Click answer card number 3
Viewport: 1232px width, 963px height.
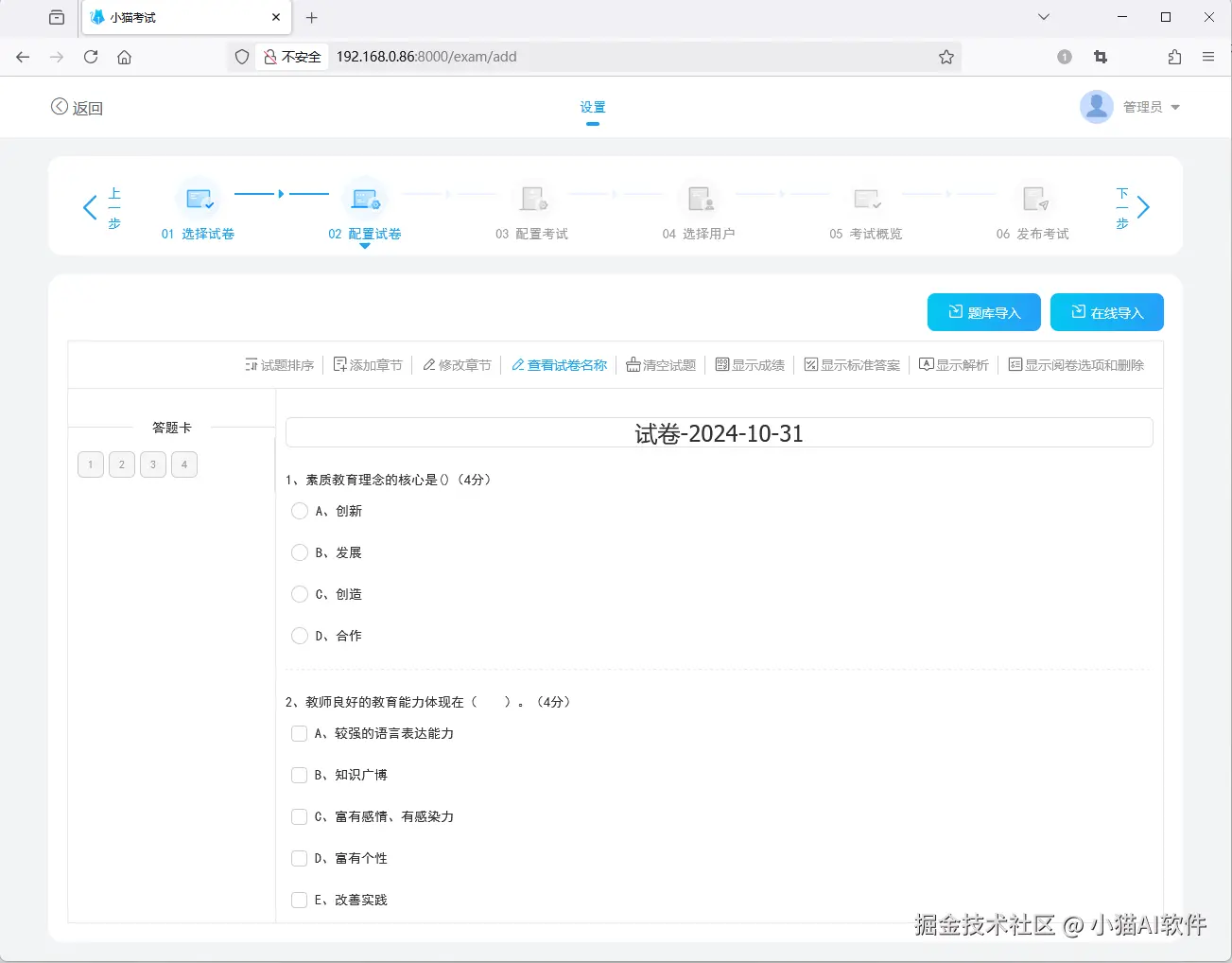tap(152, 464)
